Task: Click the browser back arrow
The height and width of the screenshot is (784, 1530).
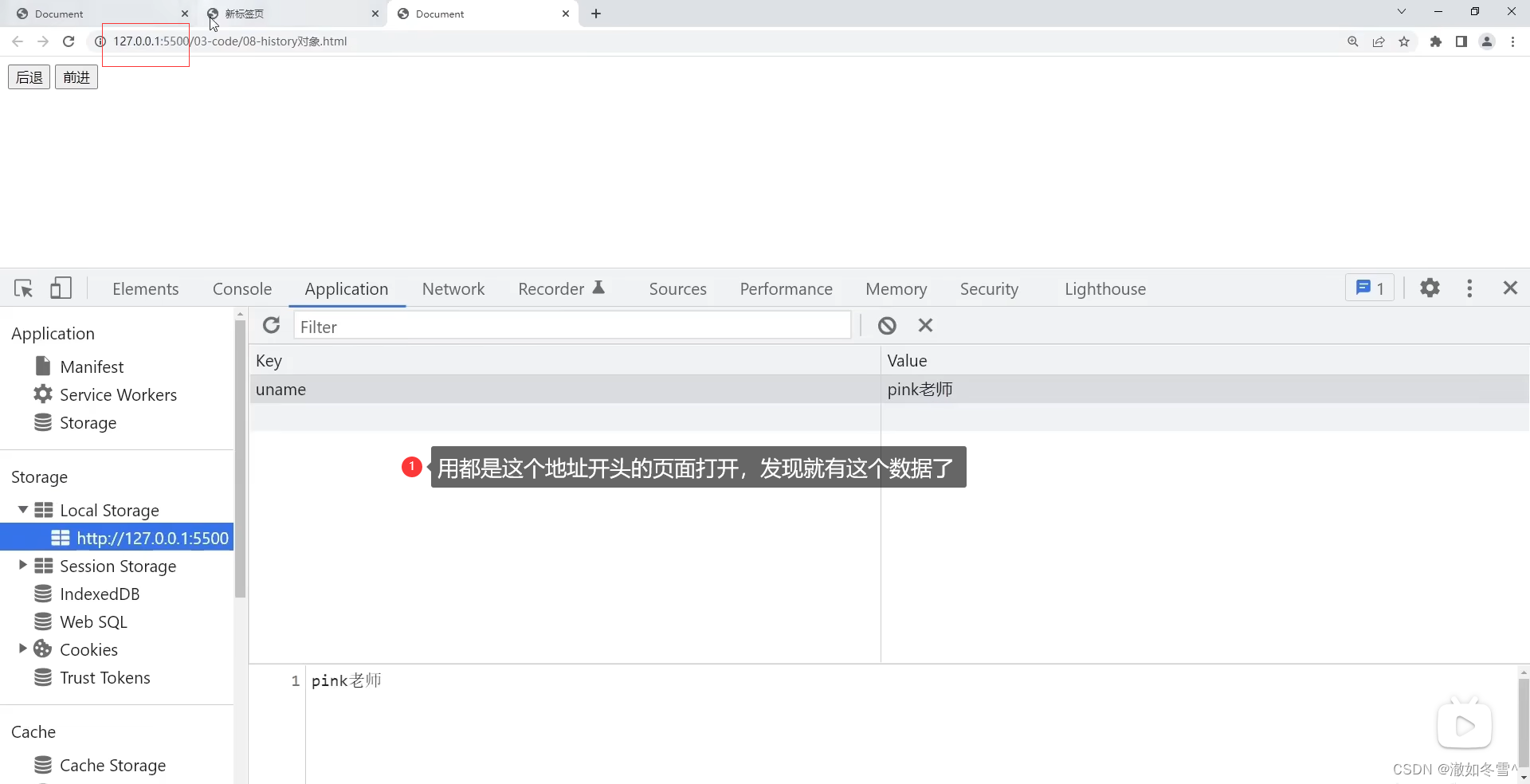Action: [18, 41]
